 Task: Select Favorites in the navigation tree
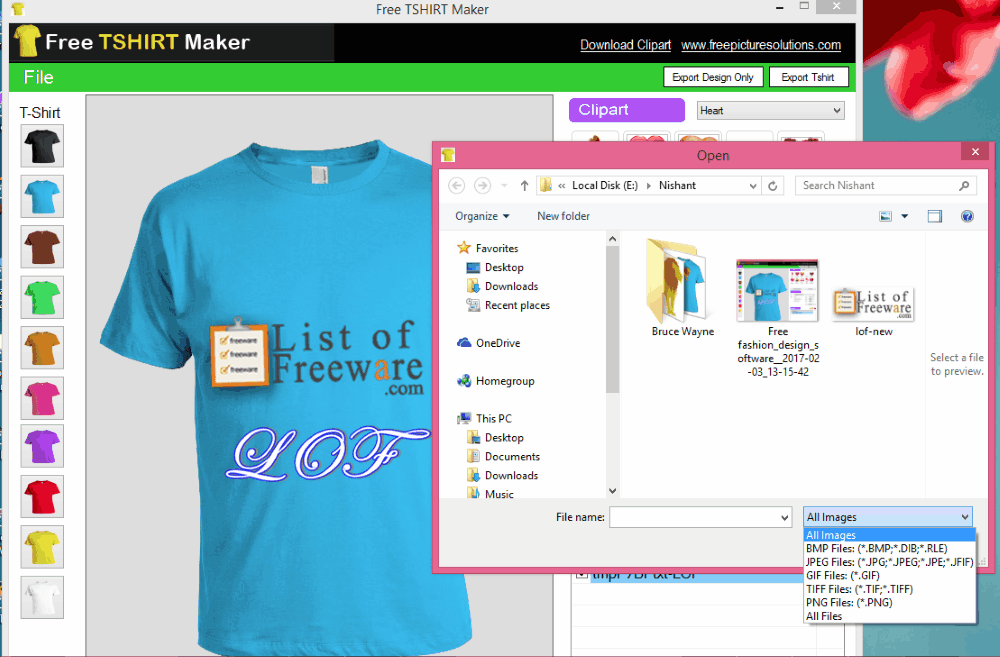pos(488,248)
